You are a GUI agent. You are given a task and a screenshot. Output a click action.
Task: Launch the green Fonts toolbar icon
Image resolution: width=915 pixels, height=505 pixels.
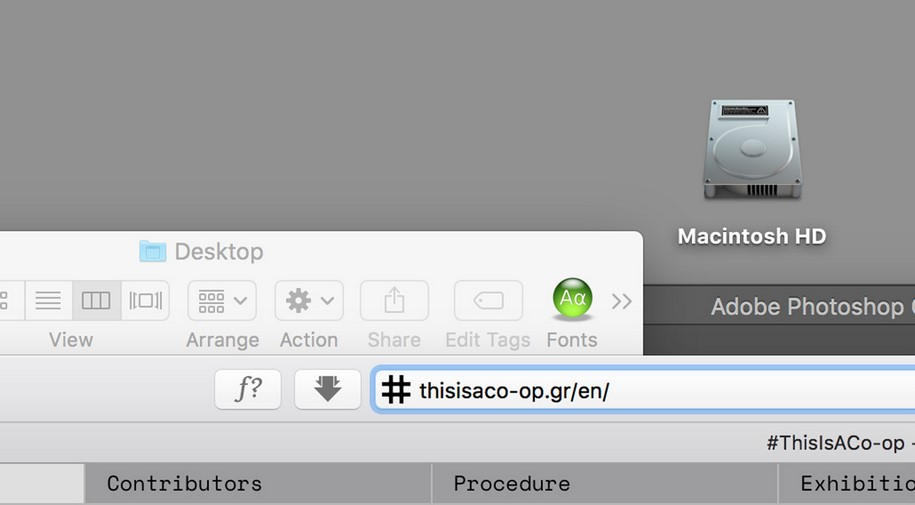click(572, 298)
